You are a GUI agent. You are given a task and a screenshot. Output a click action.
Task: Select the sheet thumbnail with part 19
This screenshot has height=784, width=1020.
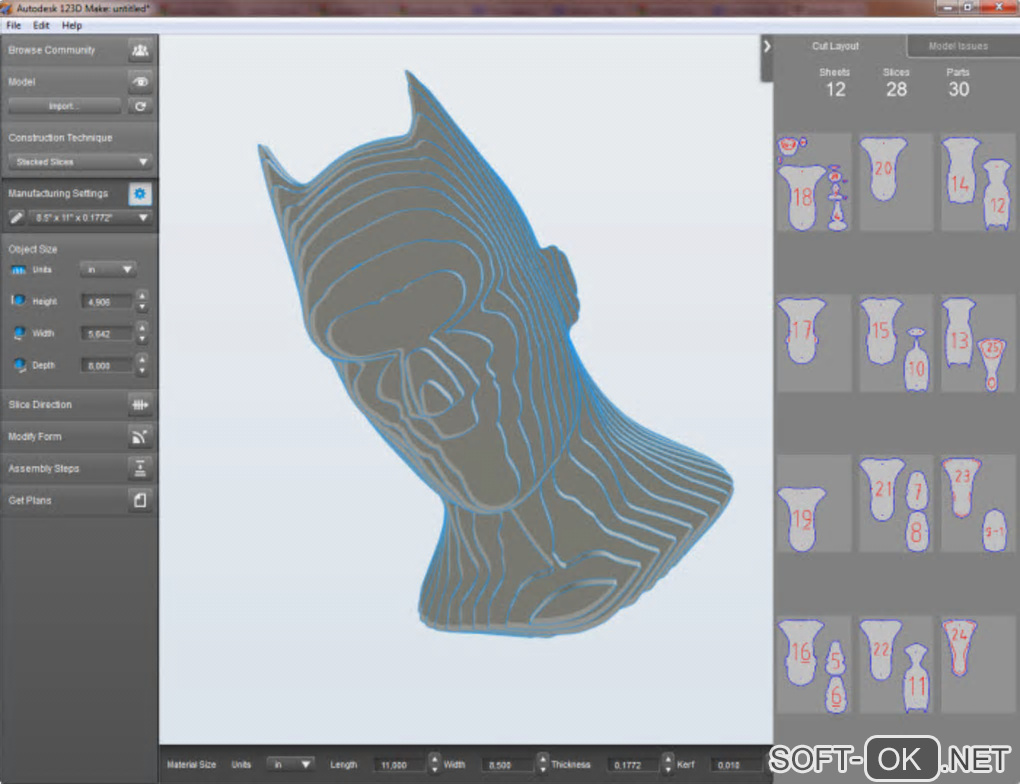pyautogui.click(x=814, y=504)
